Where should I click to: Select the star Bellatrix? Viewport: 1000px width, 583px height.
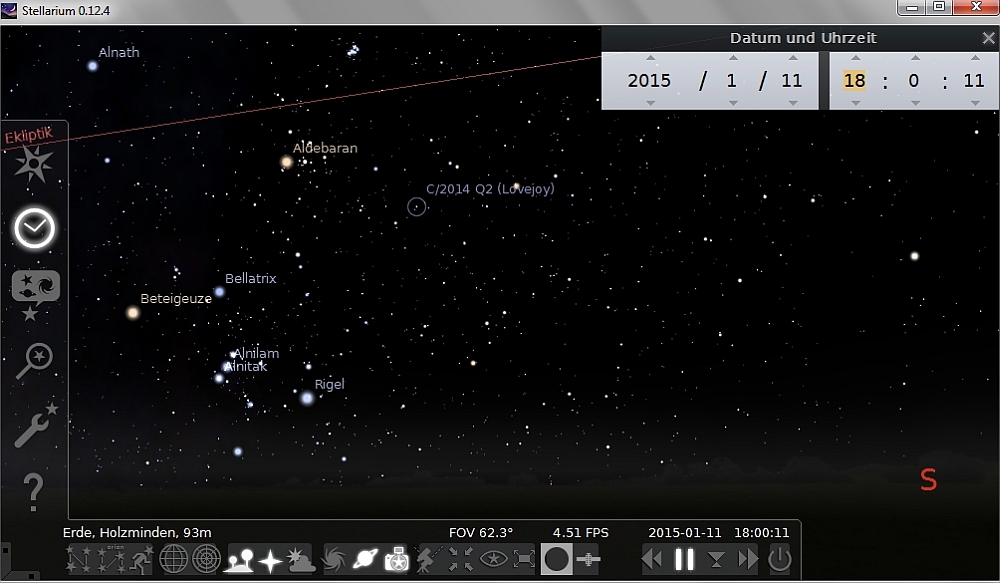(x=219, y=292)
